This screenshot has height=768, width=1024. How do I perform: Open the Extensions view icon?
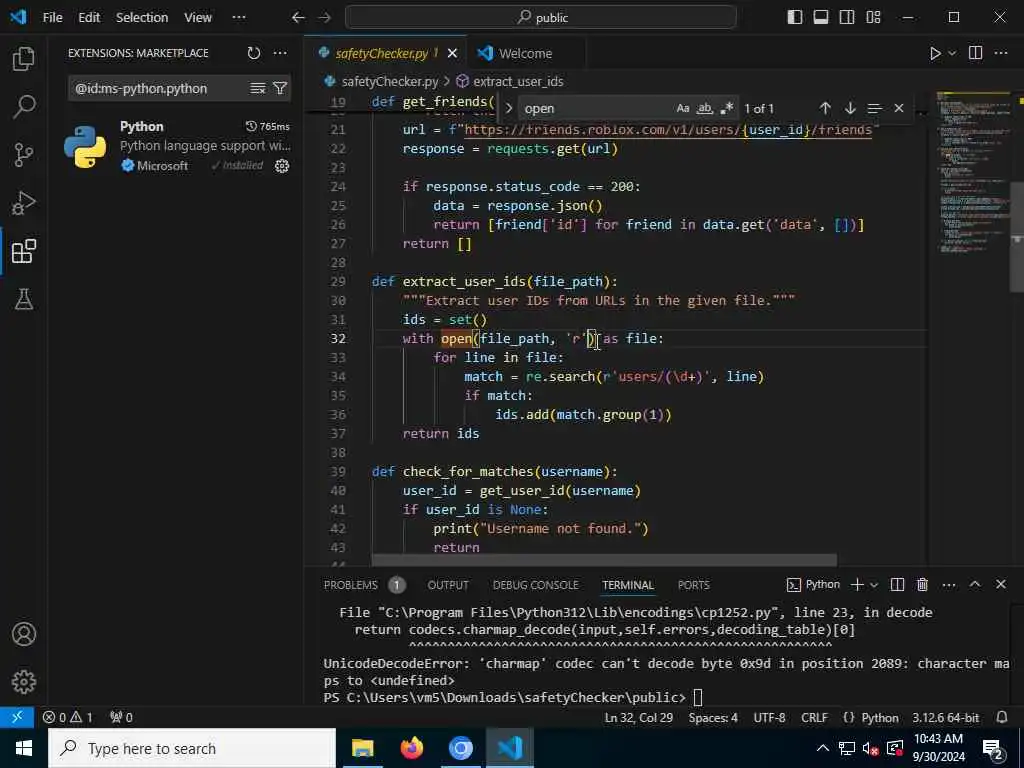point(24,251)
